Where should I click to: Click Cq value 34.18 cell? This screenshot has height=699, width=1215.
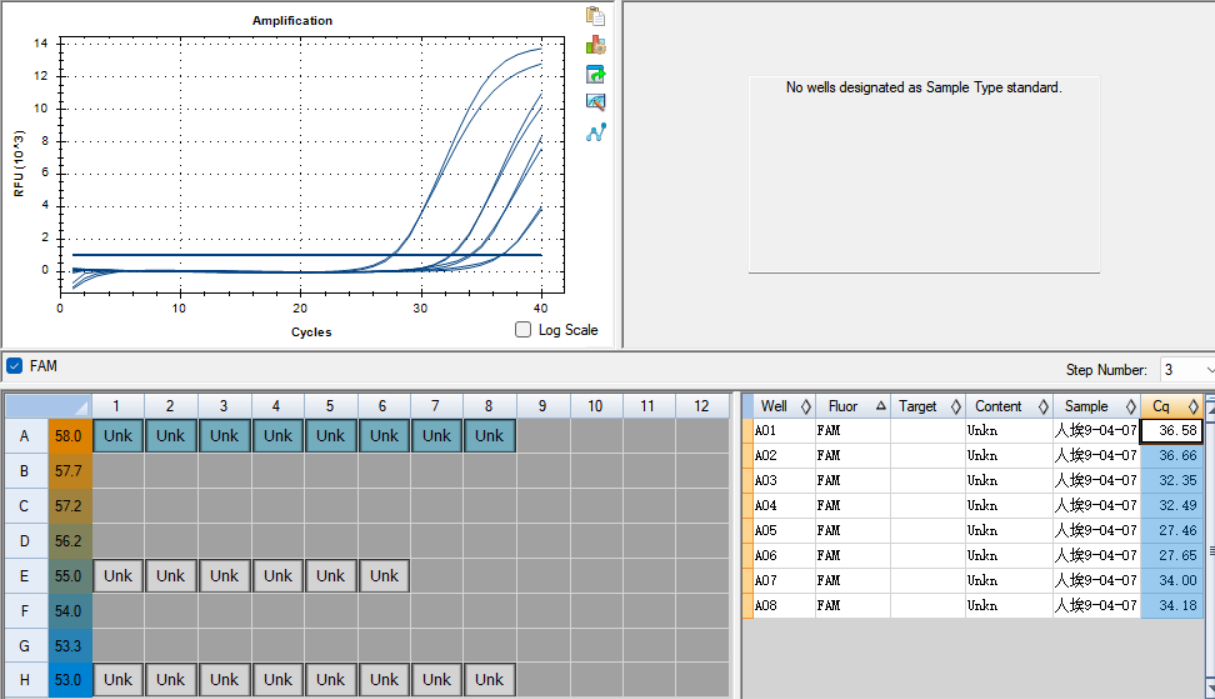1172,606
